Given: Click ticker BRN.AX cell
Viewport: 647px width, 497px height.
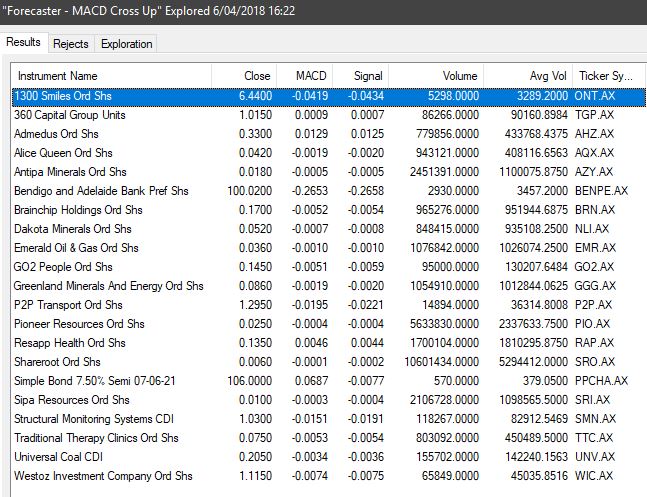Looking at the screenshot, I should (x=595, y=210).
